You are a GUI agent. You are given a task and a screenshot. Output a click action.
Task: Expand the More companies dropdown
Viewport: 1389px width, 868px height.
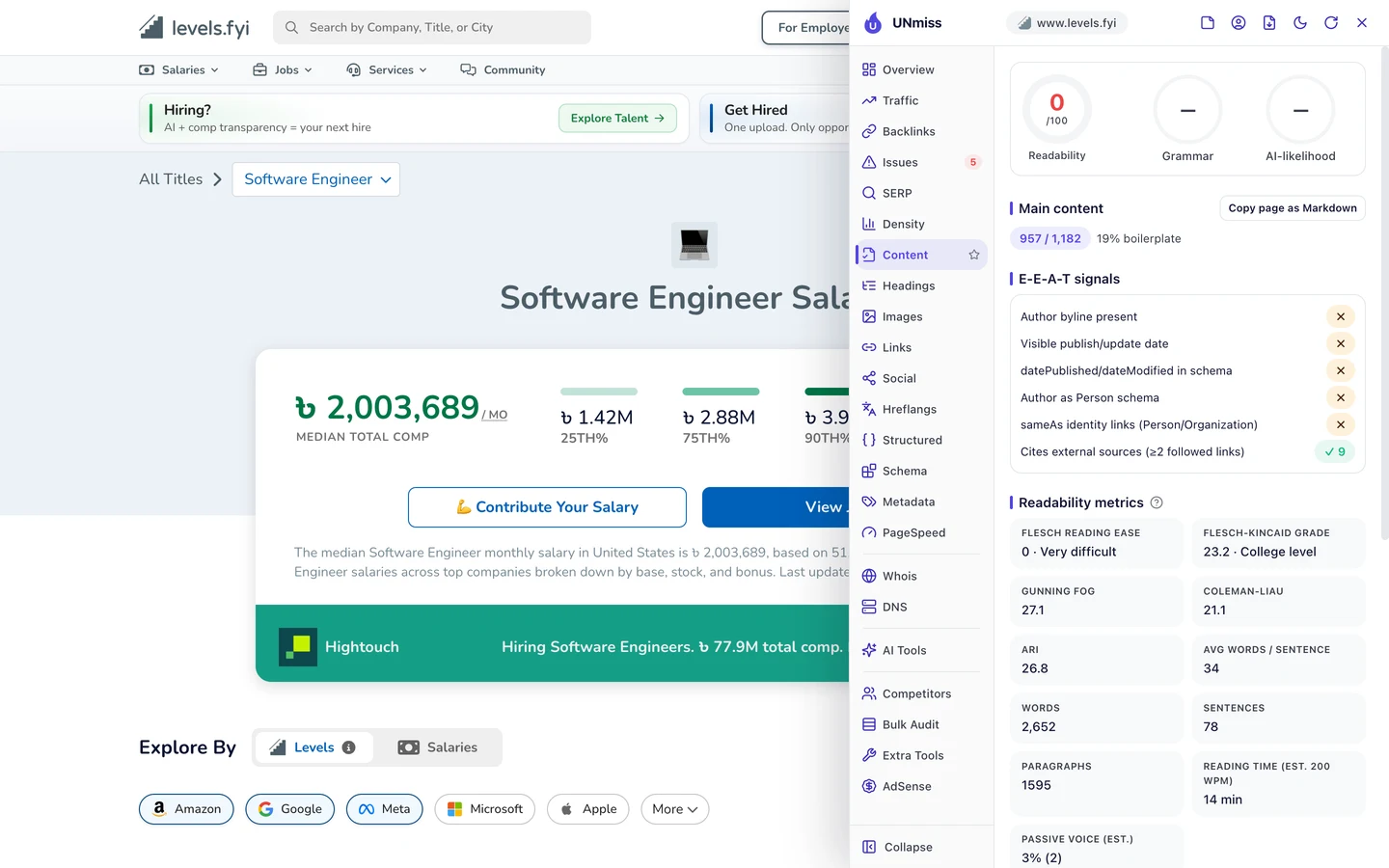(x=675, y=809)
